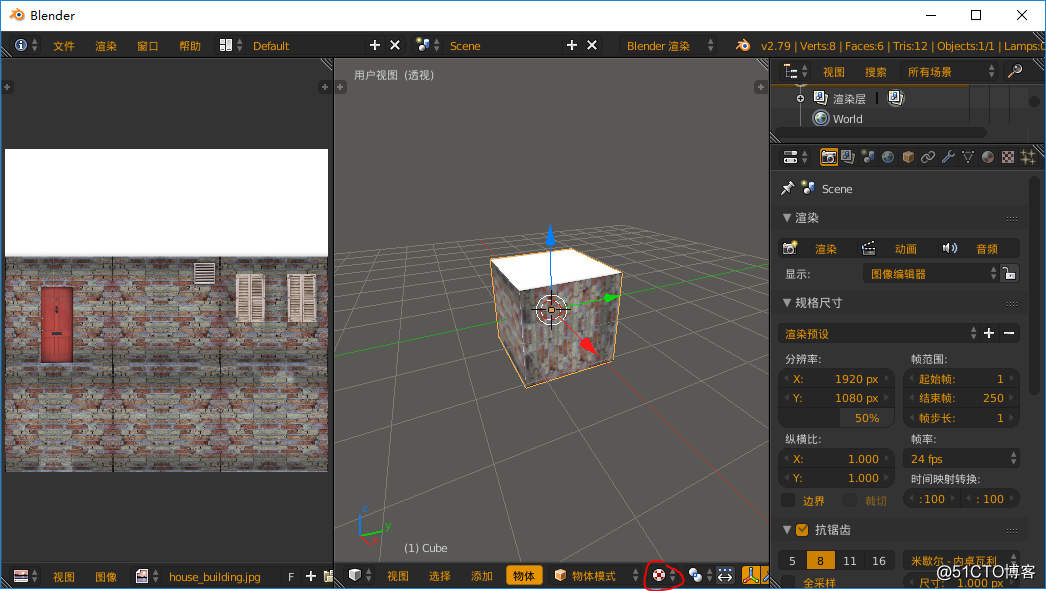1046x591 pixels.
Task: Click the info editor type icon
Action: (25, 45)
